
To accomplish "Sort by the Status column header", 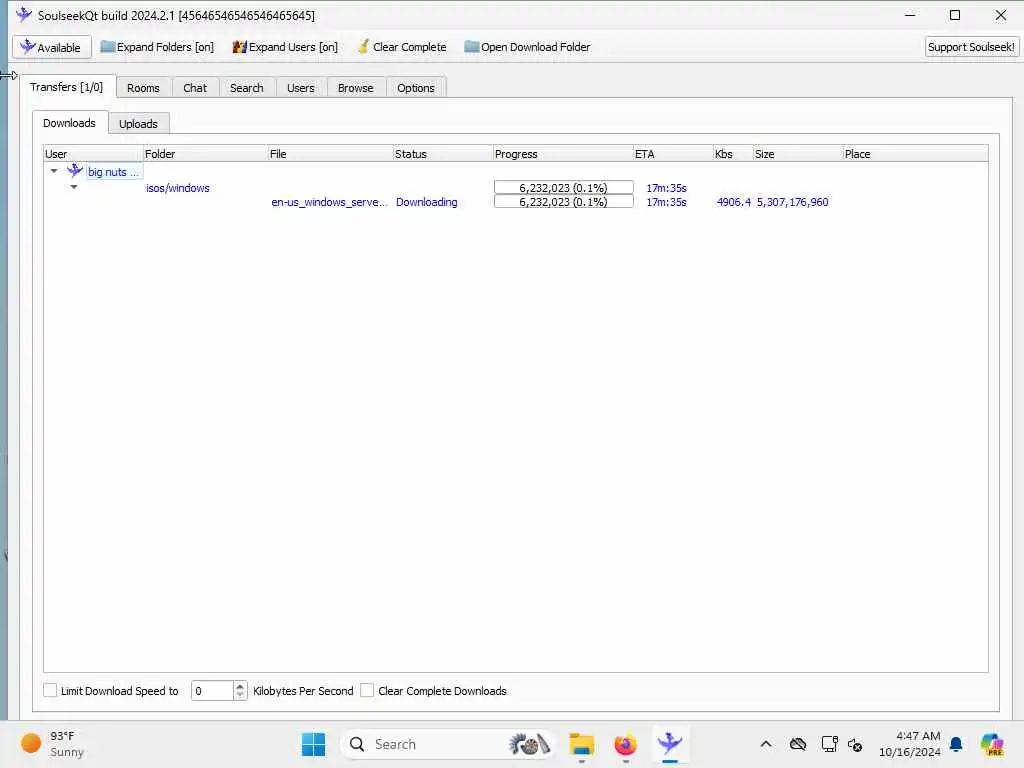I will click(x=443, y=154).
